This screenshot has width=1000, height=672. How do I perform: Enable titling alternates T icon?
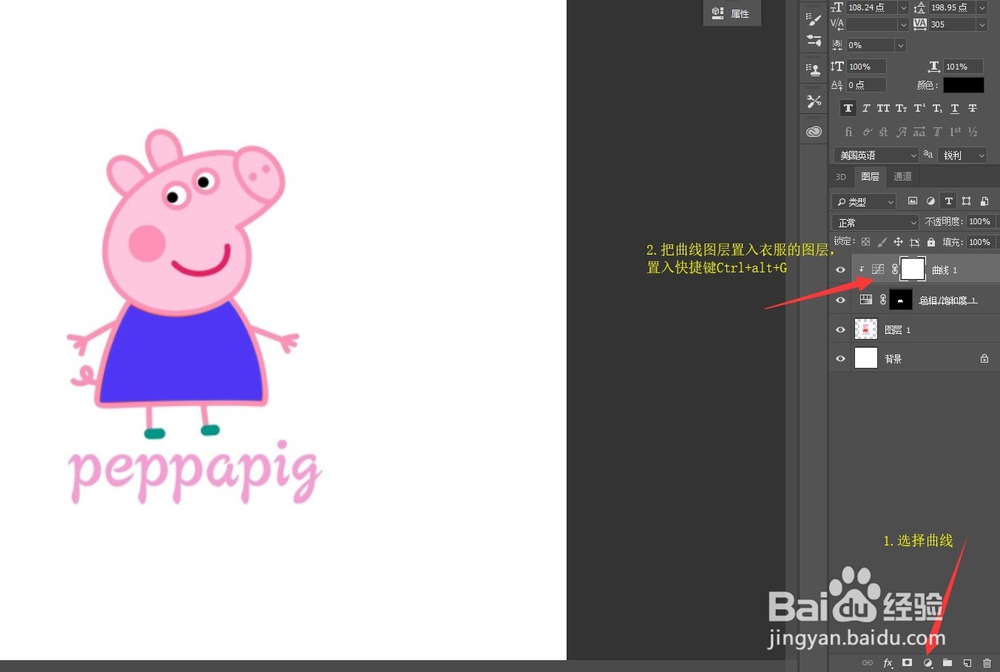pyautogui.click(x=937, y=132)
